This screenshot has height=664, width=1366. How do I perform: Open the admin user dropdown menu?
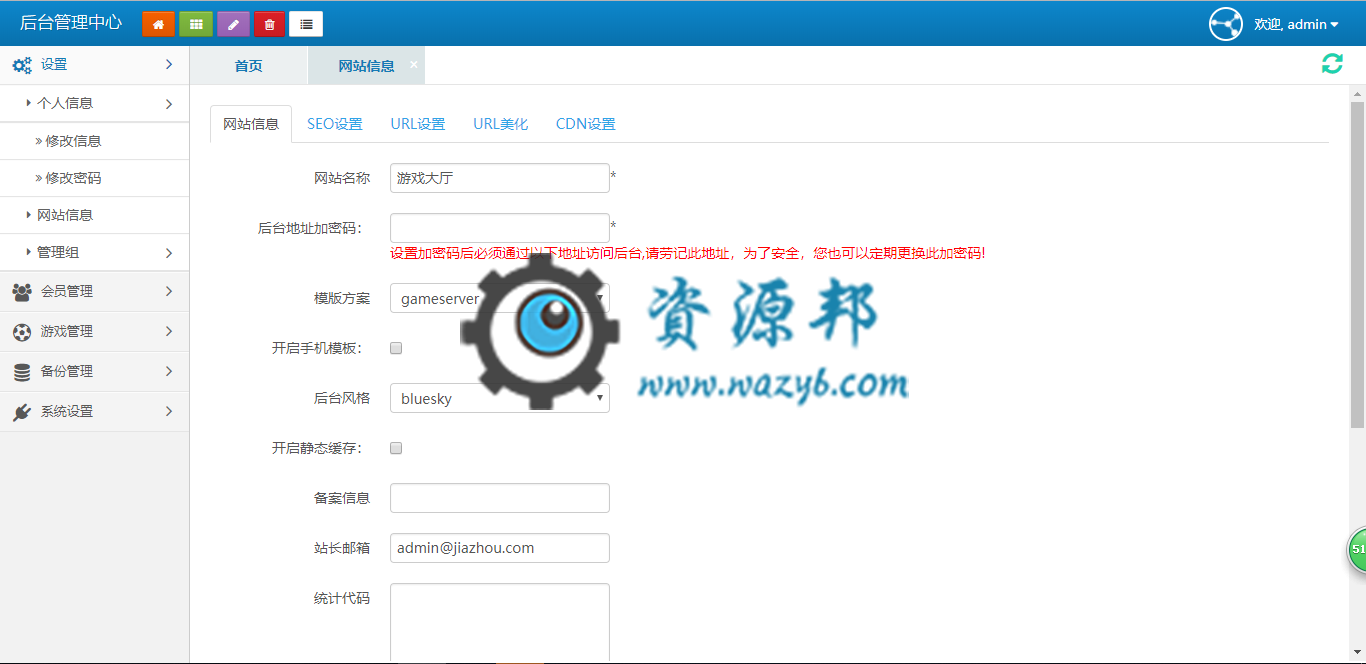point(1296,24)
